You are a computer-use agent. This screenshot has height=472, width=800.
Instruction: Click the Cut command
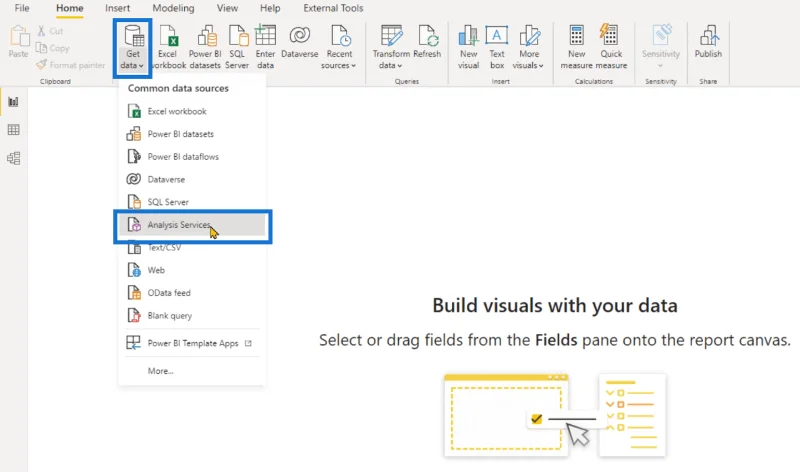[x=50, y=31]
